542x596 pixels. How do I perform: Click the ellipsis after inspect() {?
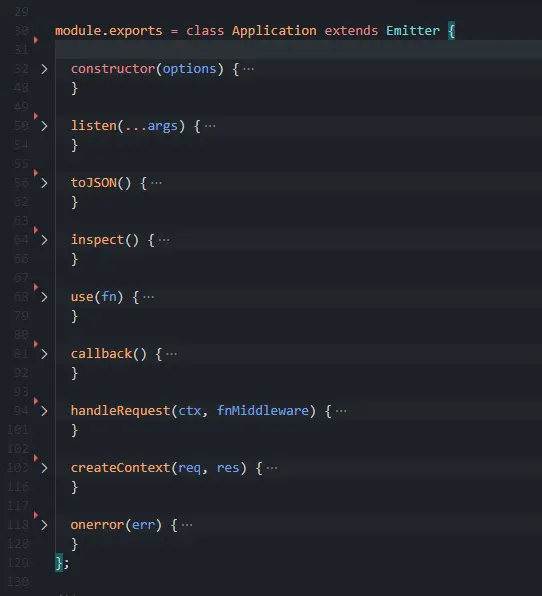(x=164, y=240)
